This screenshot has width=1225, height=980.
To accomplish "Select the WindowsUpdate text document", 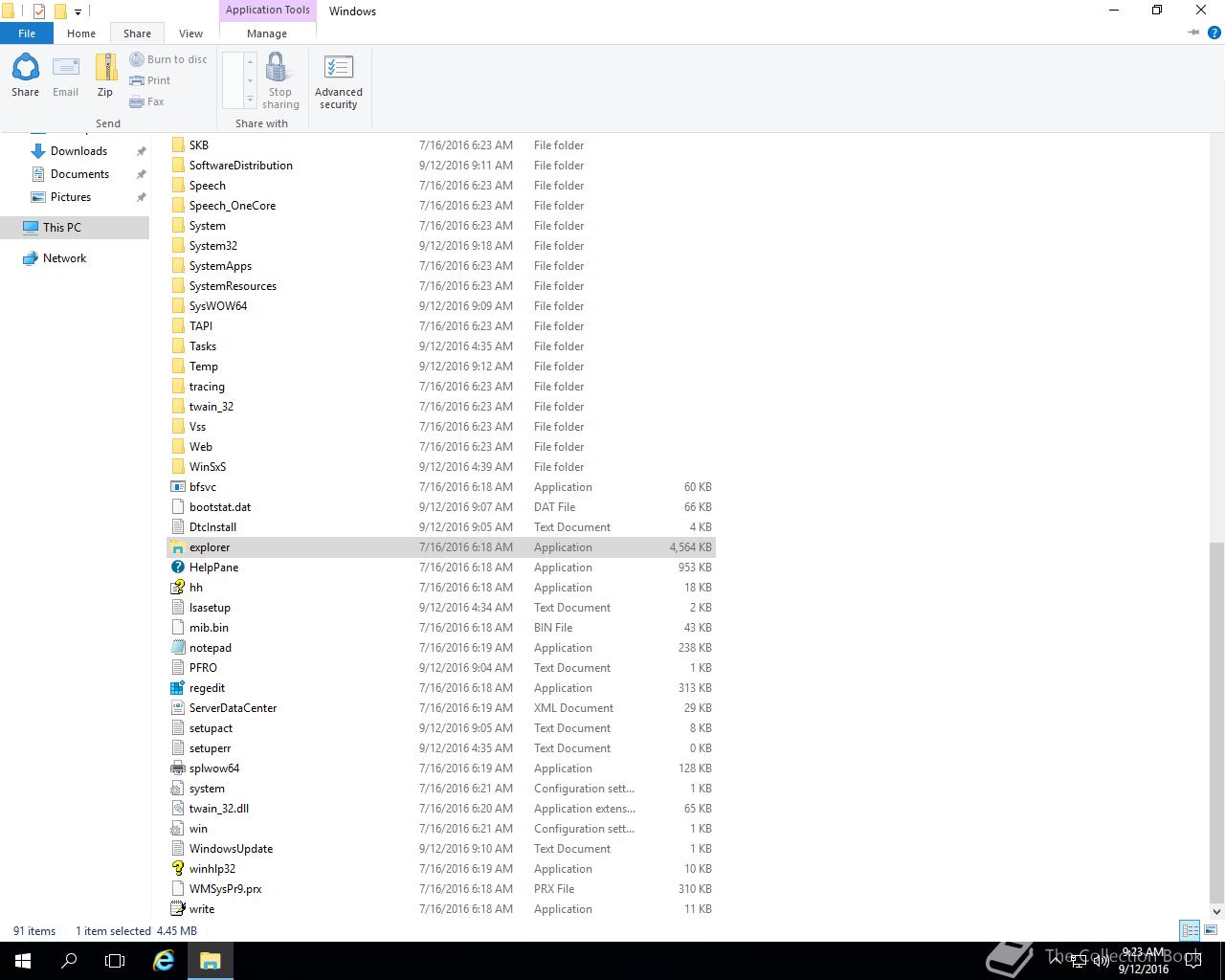I will click(x=441, y=849).
